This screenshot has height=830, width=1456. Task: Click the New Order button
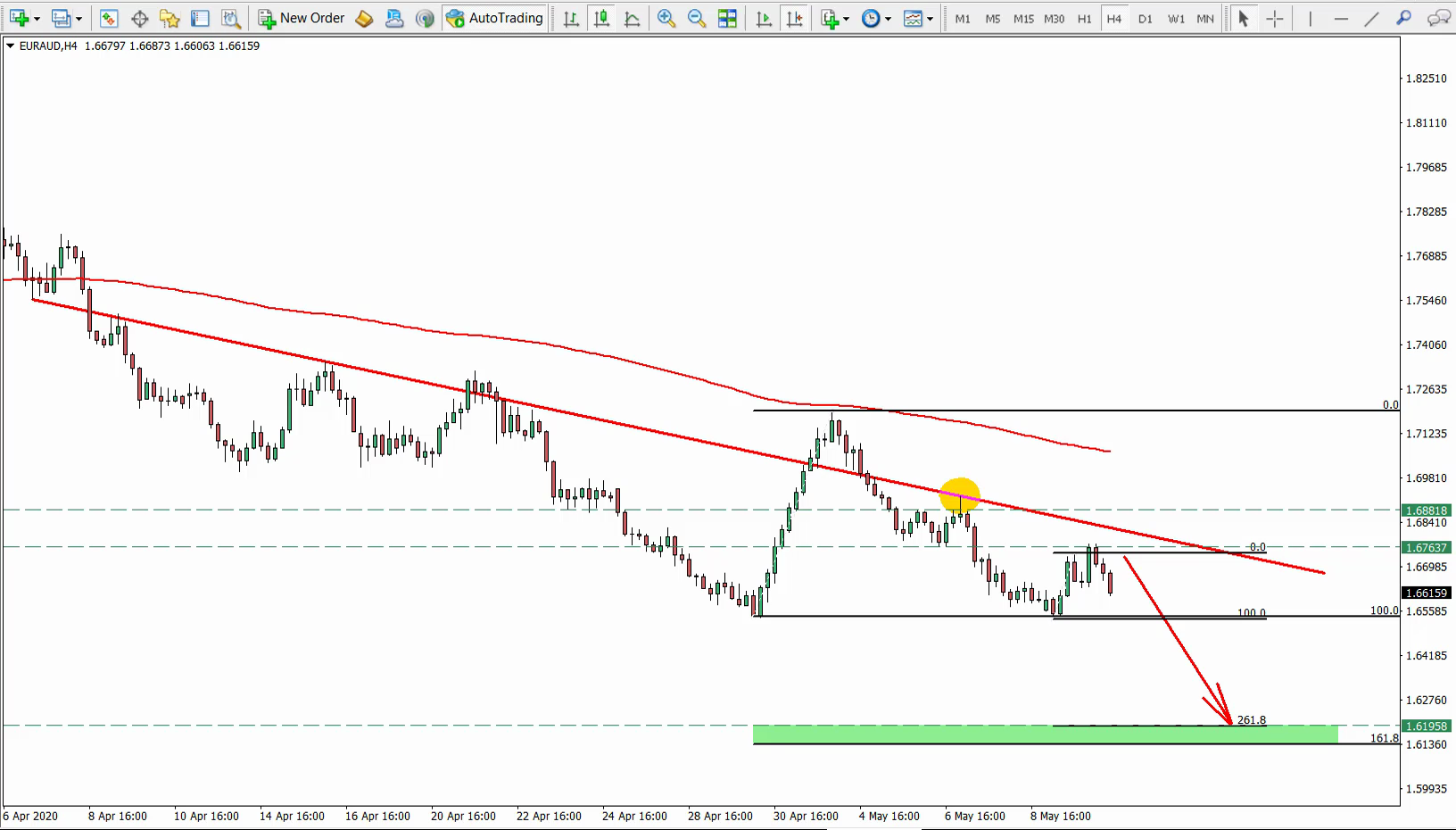tap(301, 18)
